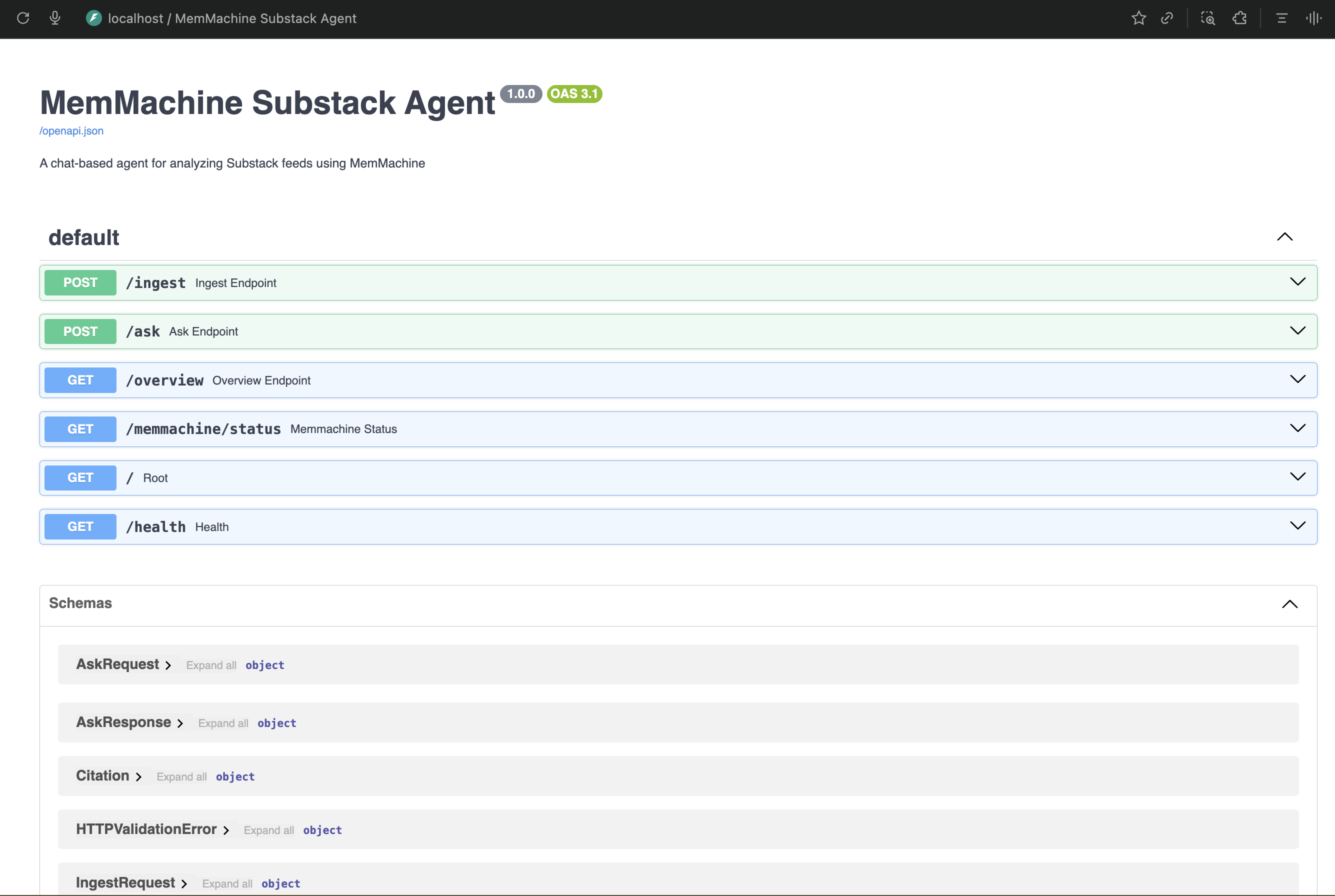The width and height of the screenshot is (1335, 896).
Task: Open the extensions puzzle icon
Action: pyautogui.click(x=1239, y=18)
